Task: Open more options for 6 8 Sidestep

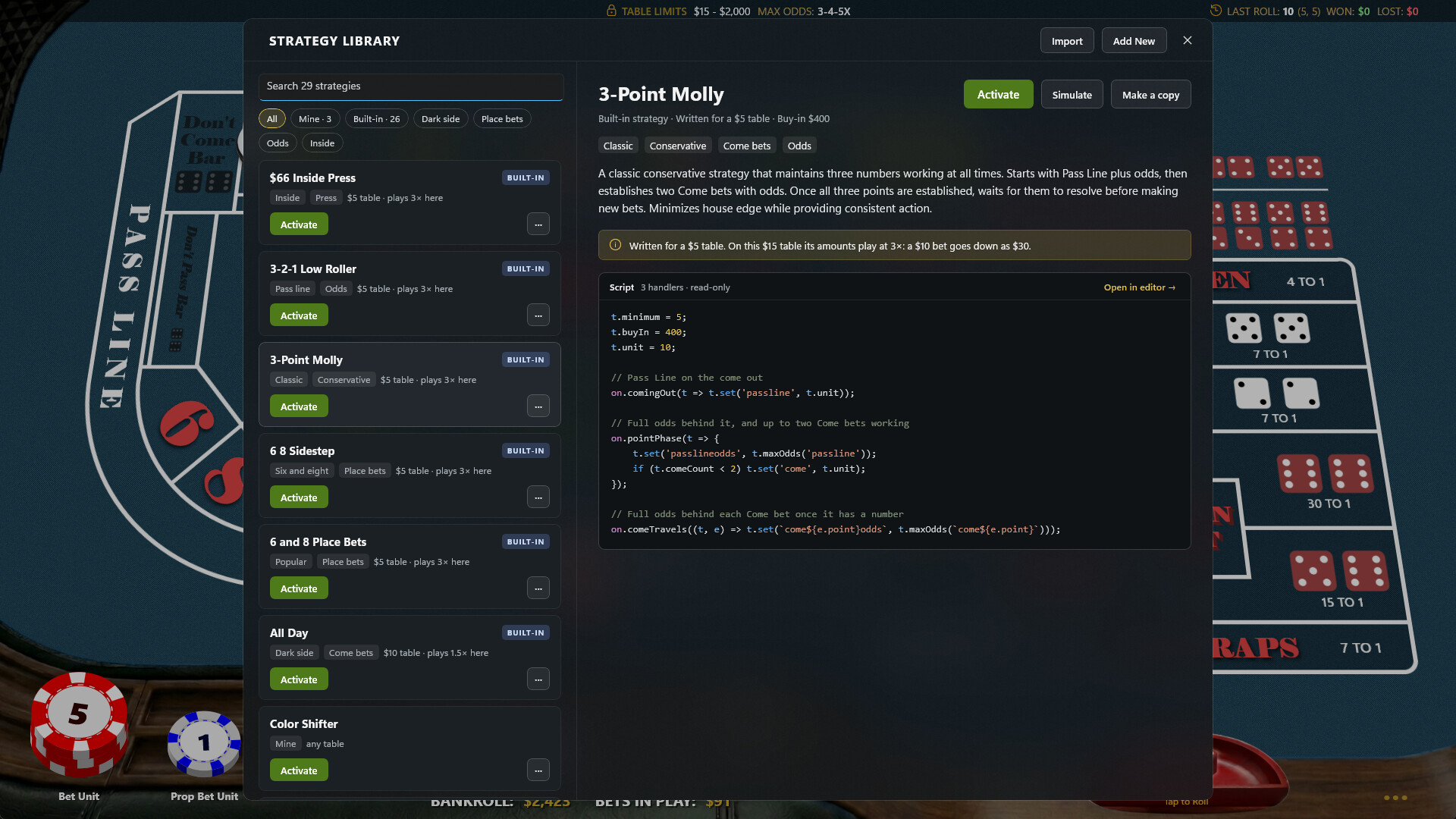Action: pos(538,497)
